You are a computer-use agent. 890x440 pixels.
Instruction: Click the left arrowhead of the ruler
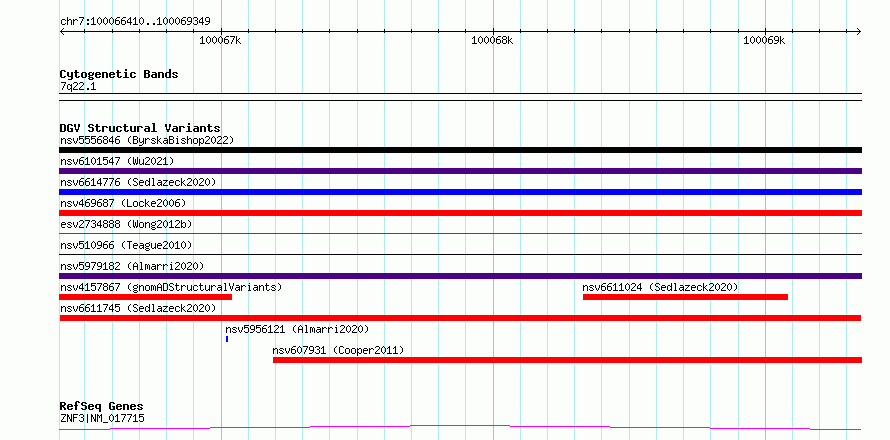(x=62, y=31)
